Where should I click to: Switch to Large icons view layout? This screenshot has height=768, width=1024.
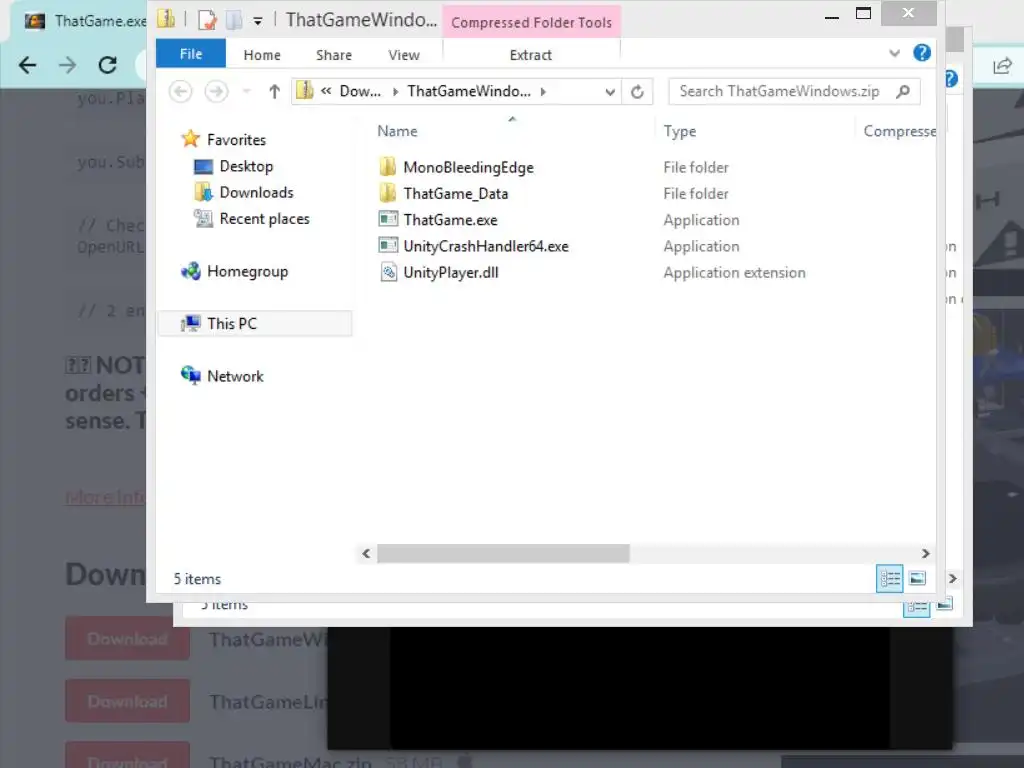coord(918,579)
